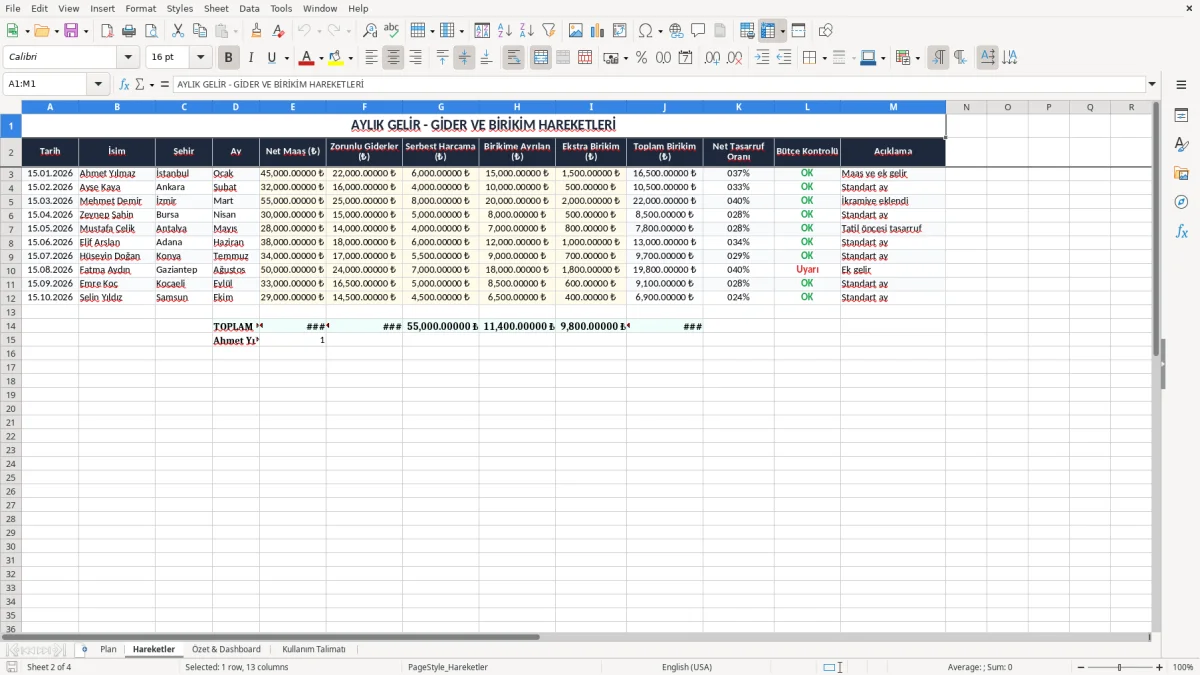The height and width of the screenshot is (675, 1200).
Task: Click the Print icon
Action: point(129,31)
